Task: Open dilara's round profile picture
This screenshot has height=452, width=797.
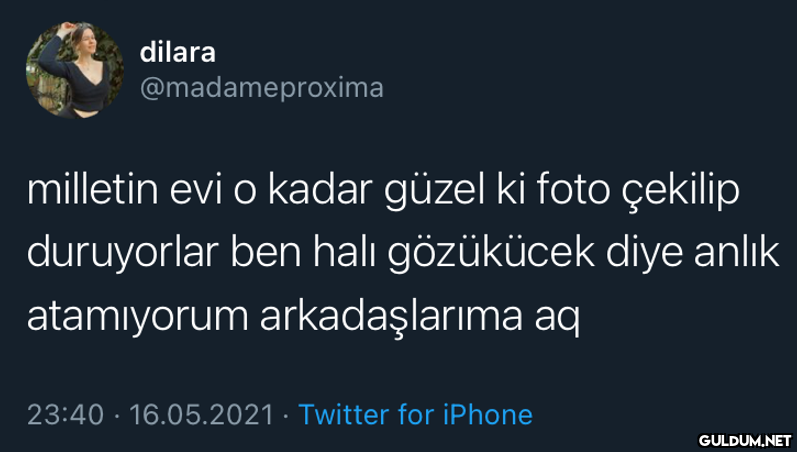Action: tap(75, 70)
